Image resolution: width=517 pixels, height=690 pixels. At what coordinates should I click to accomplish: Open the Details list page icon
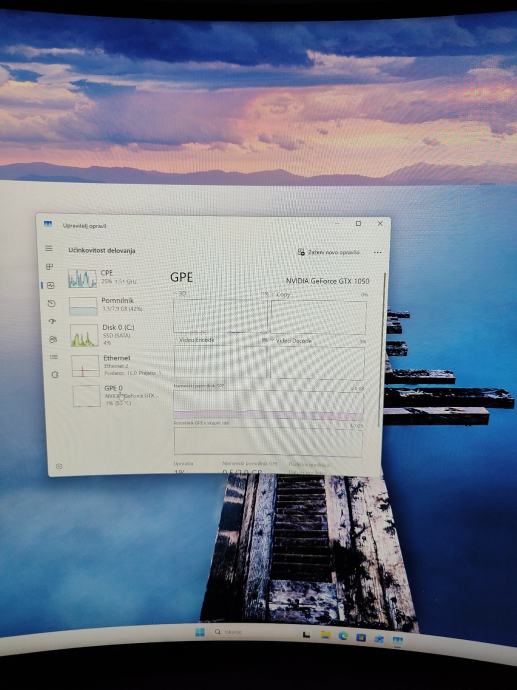54,357
